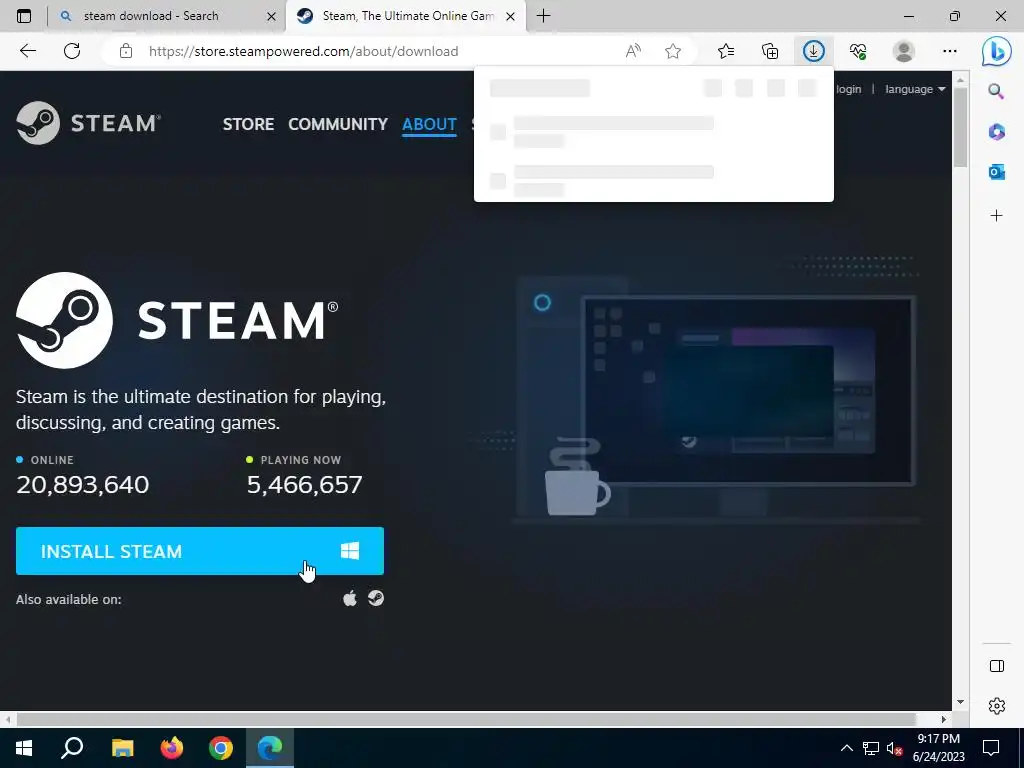Open the Favorites list icon
This screenshot has width=1024, height=768.
[726, 51]
